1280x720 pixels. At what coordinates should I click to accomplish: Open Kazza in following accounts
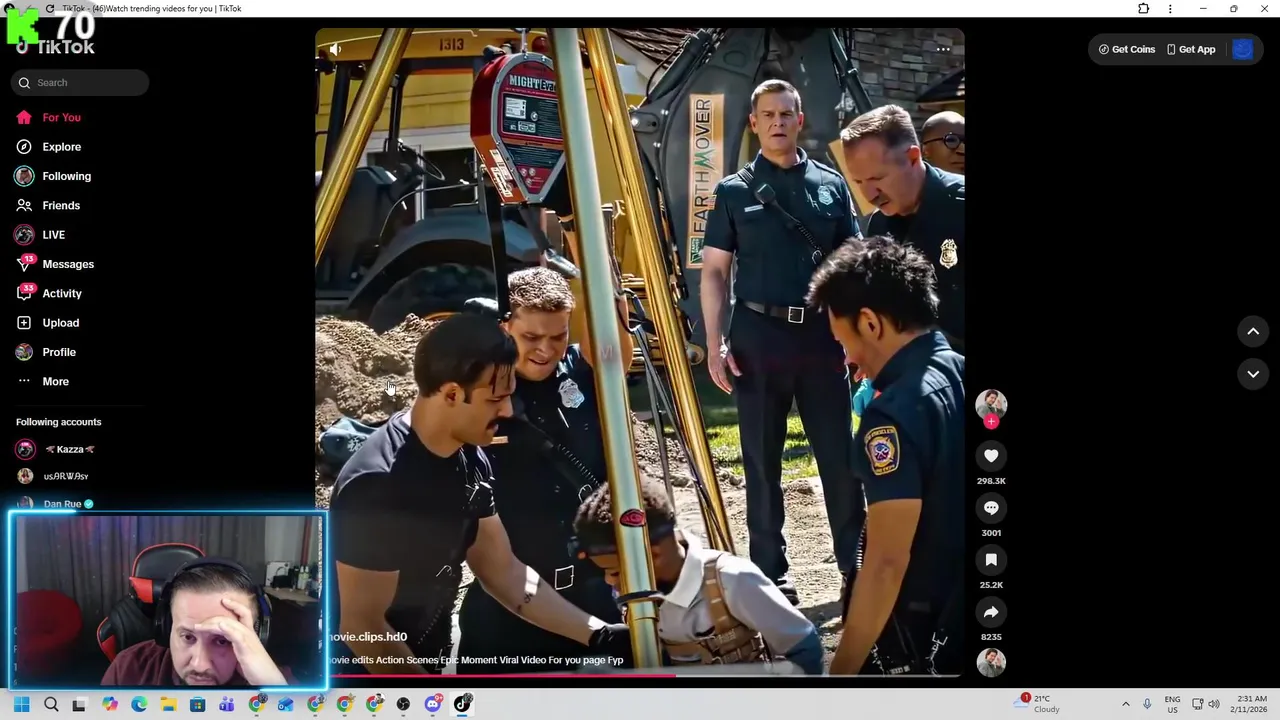pos(58,449)
